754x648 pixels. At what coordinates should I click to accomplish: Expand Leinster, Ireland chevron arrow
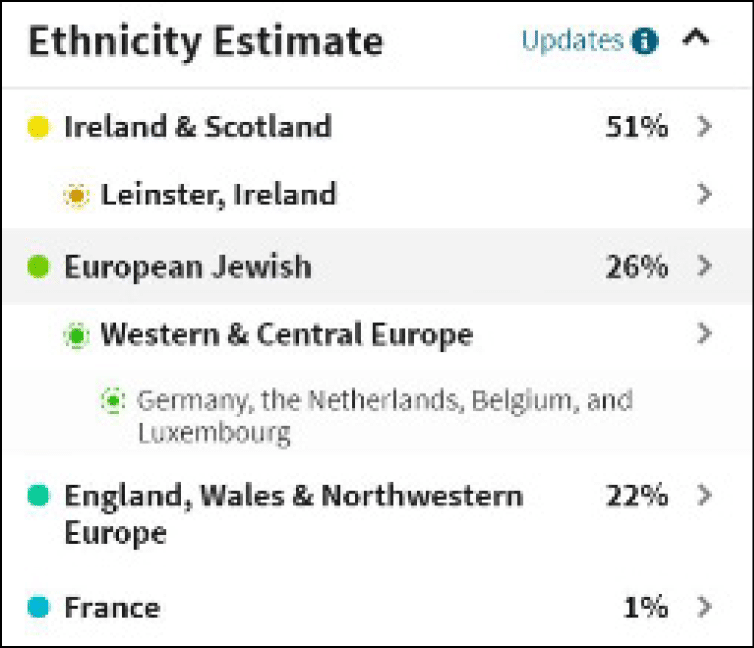pos(704,194)
